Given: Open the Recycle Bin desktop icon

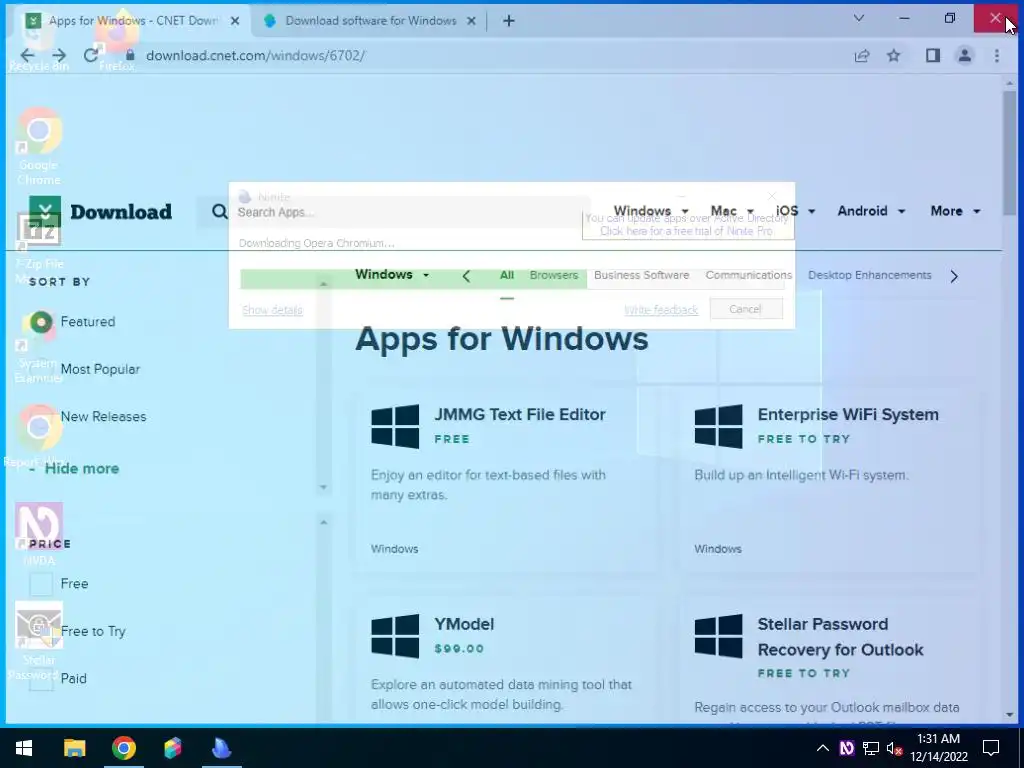Looking at the screenshot, I should pos(39,42).
